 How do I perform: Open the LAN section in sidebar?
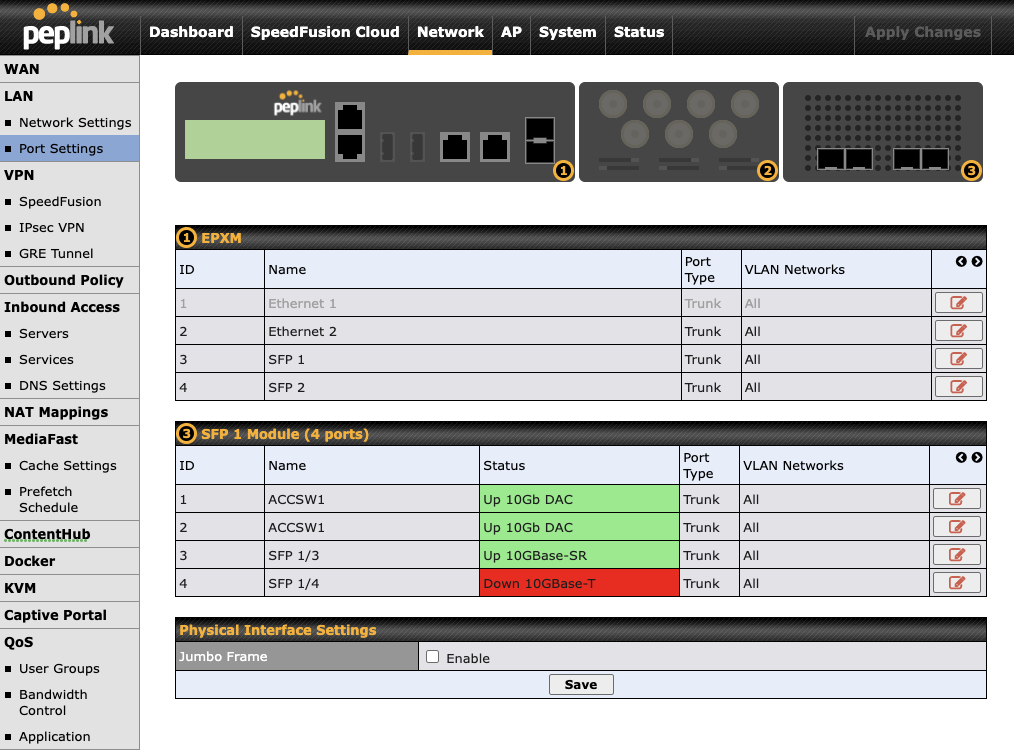click(x=69, y=96)
